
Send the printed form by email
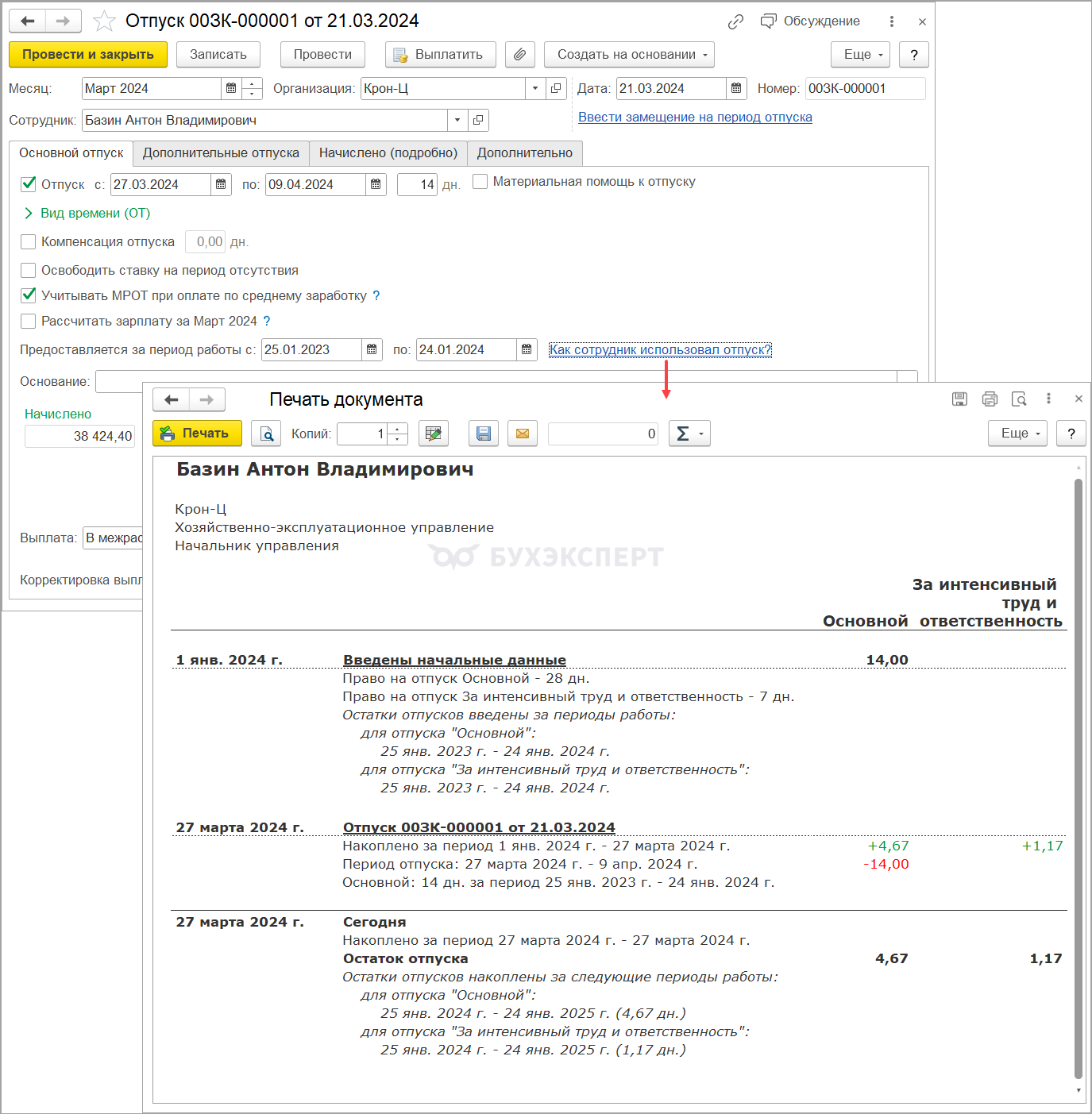tap(523, 434)
